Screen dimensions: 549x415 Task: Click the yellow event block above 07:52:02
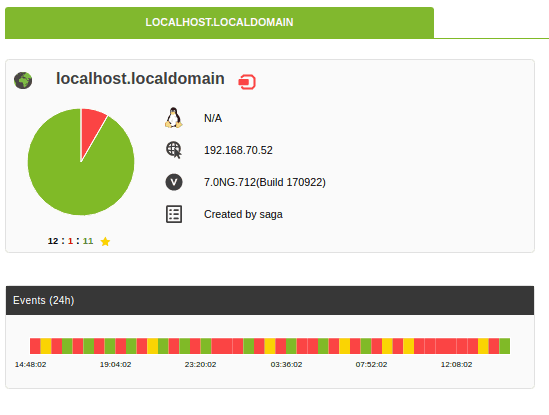[387, 346]
